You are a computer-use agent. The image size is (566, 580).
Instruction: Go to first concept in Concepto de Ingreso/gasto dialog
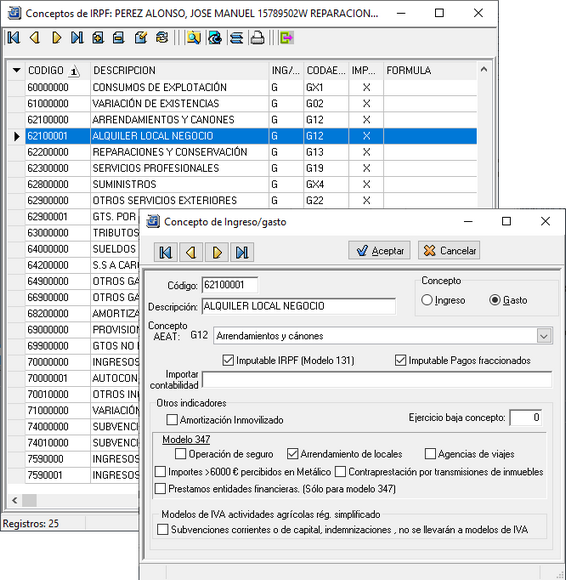165,252
